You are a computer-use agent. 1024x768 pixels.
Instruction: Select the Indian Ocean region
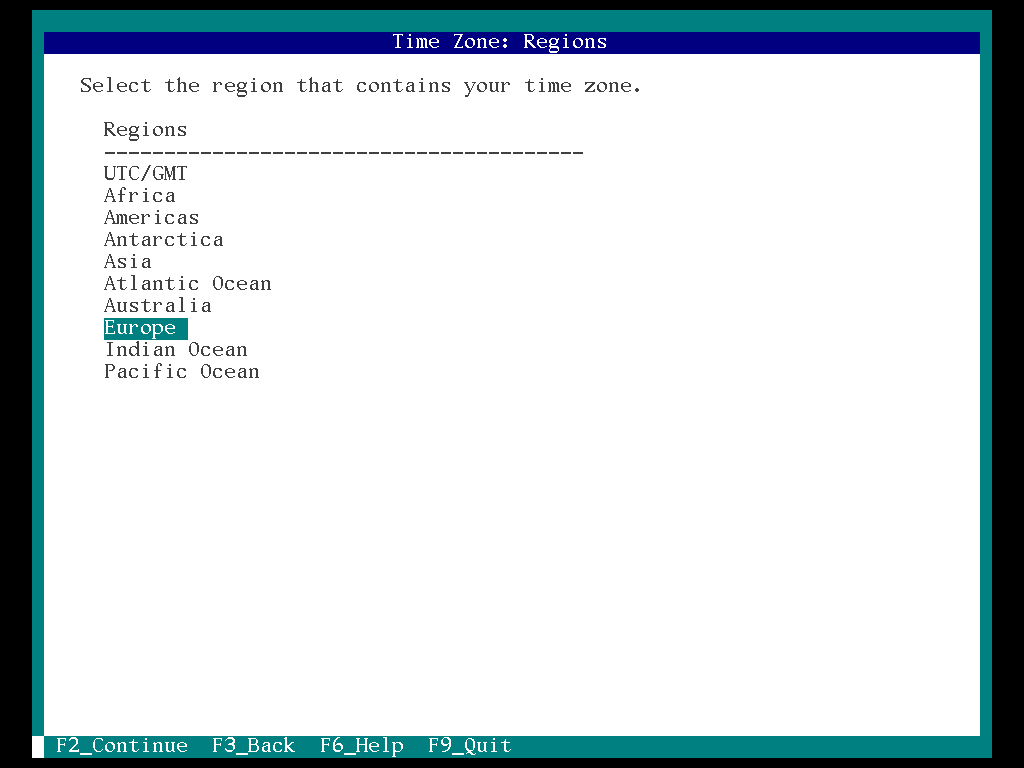[176, 349]
